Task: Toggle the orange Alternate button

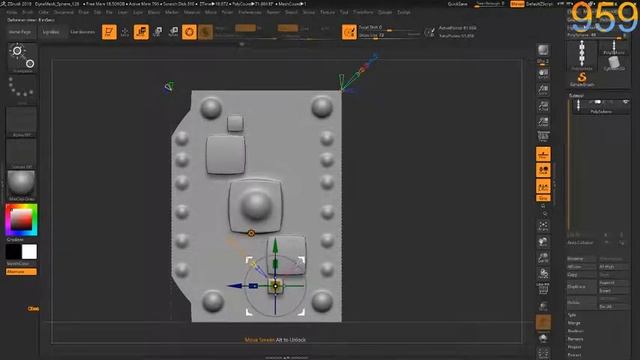Action: tap(21, 272)
